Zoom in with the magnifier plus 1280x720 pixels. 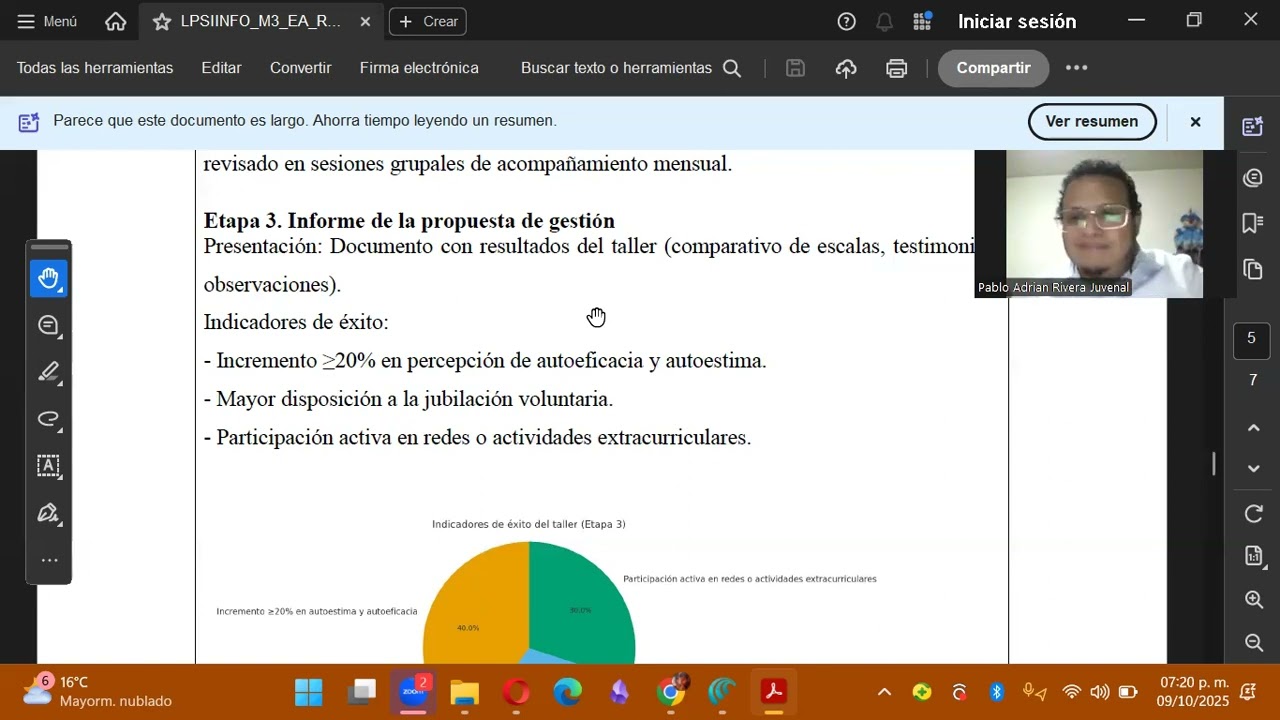click(x=1253, y=600)
